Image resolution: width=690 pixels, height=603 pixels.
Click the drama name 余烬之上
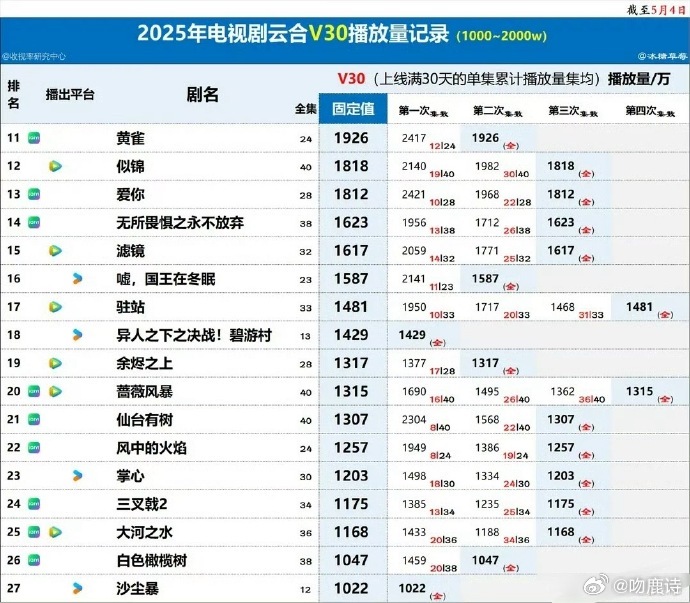tap(145, 363)
